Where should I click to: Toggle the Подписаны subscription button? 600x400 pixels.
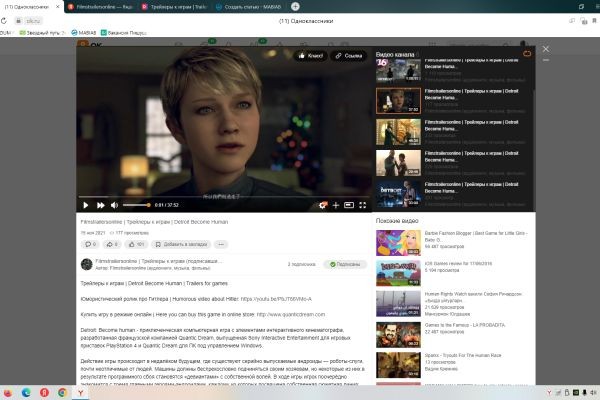[345, 264]
